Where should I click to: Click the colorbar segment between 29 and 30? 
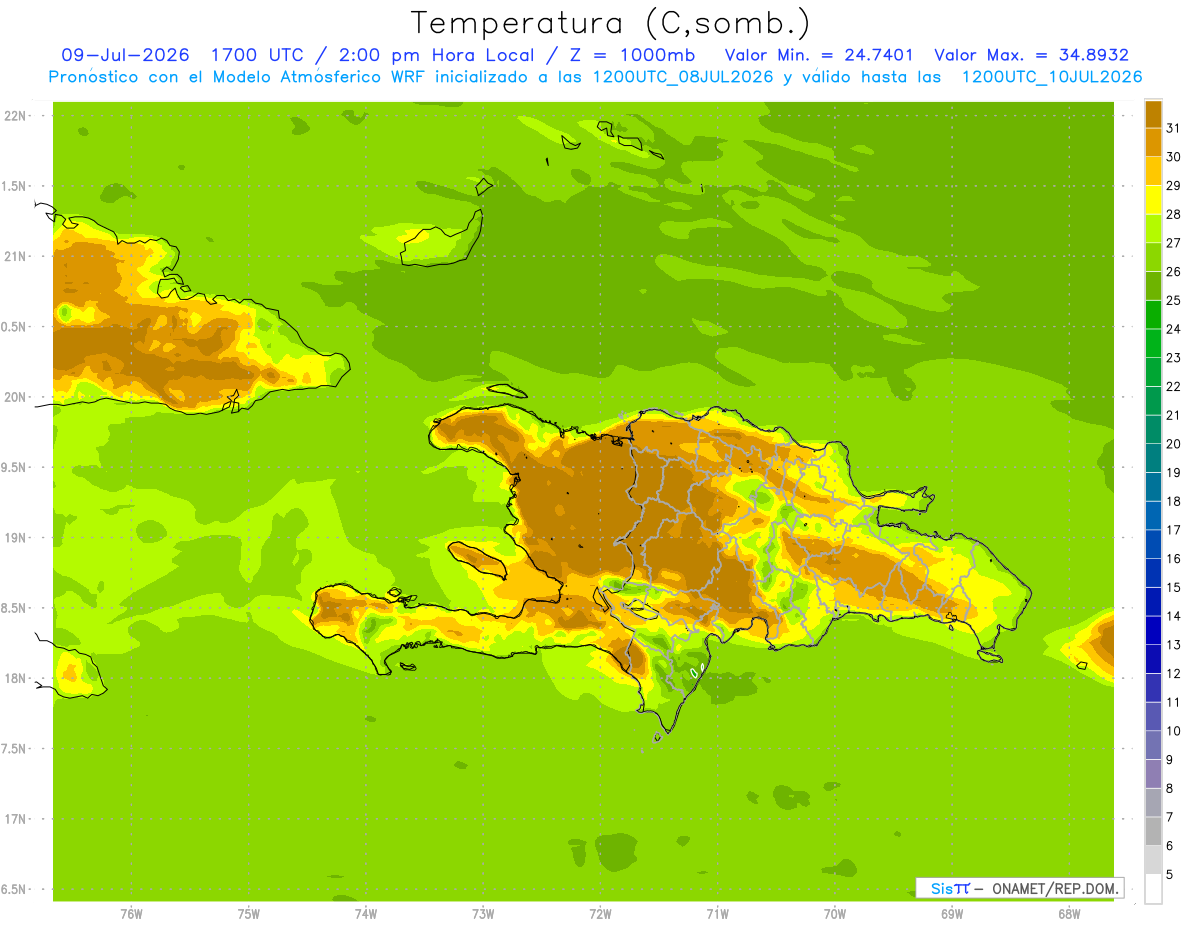coord(1153,171)
